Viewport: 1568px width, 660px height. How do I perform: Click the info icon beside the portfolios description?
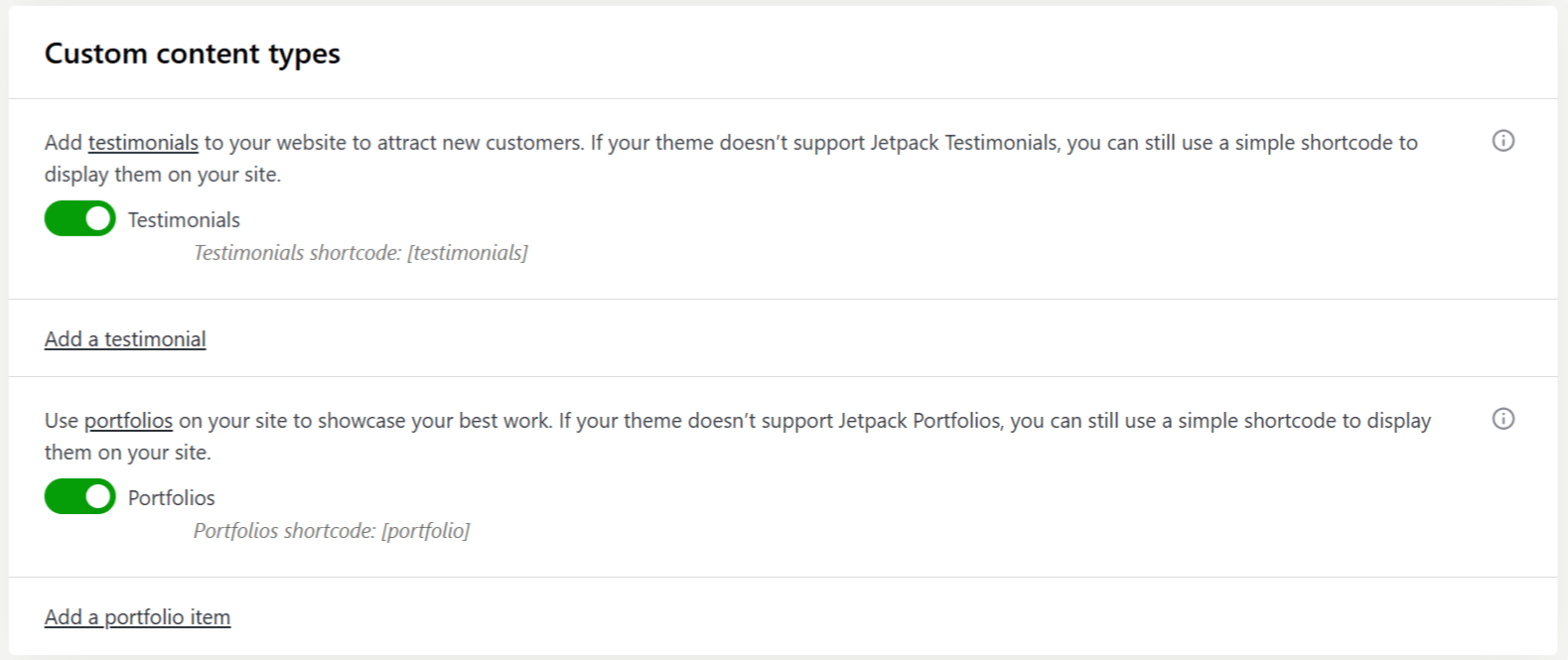(x=1503, y=420)
